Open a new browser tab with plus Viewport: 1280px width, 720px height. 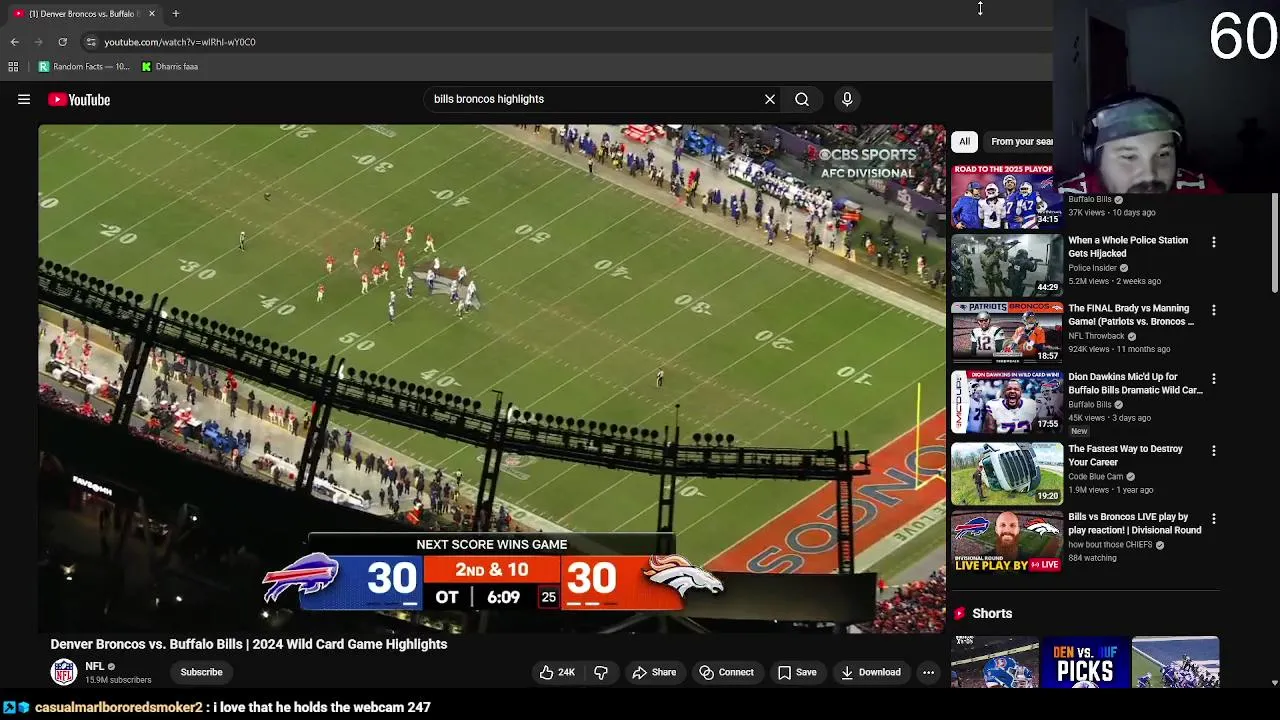(175, 14)
